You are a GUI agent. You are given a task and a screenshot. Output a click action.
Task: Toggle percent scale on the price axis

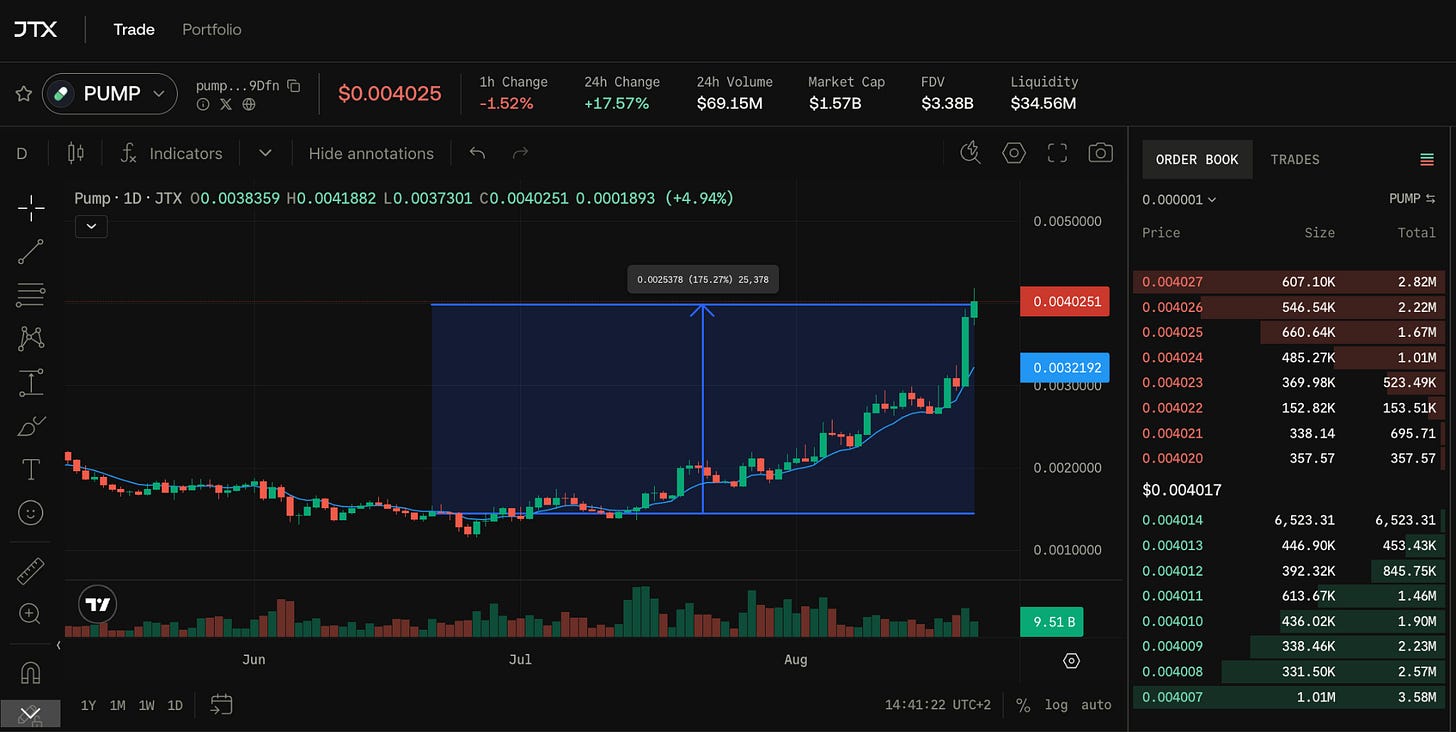(1023, 705)
